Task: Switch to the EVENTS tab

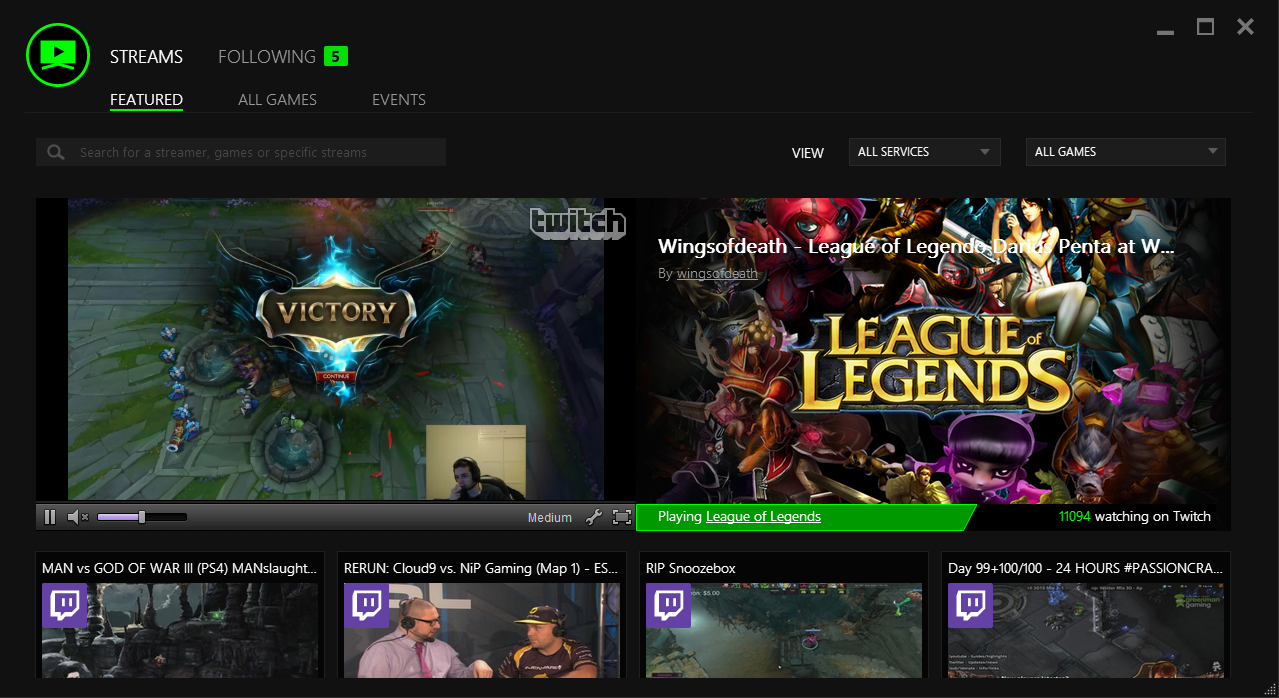Action: point(398,99)
